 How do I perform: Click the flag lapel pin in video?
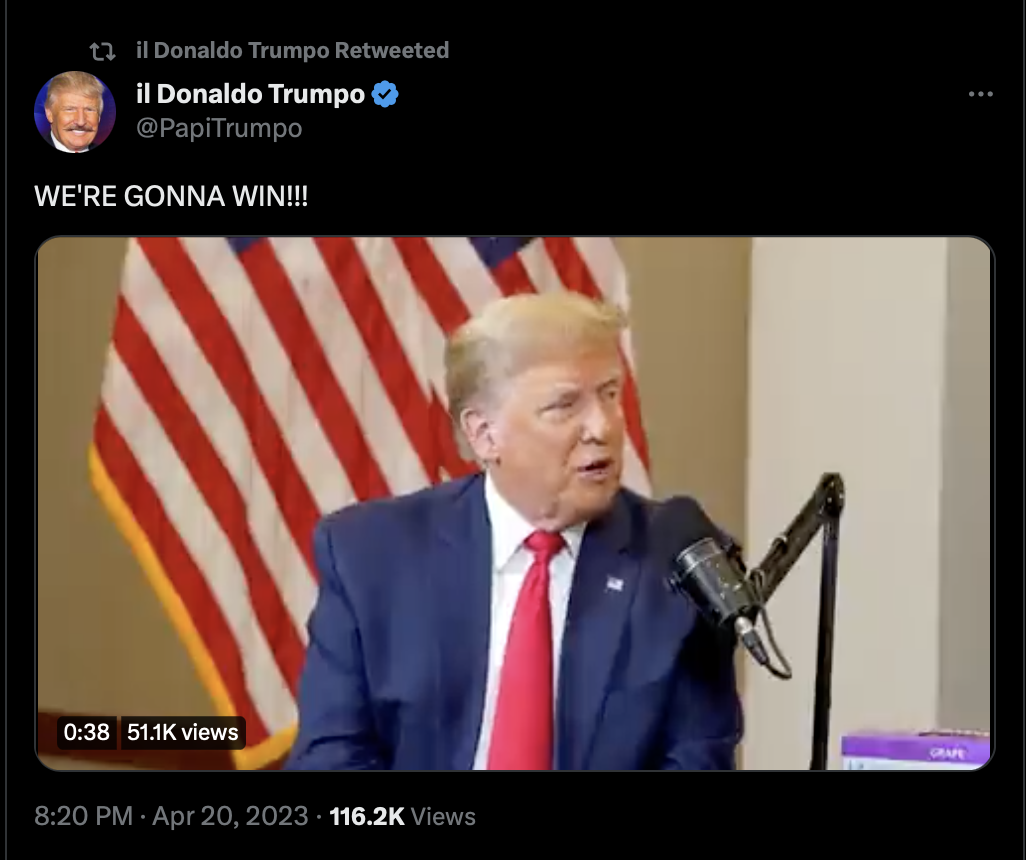pos(614,582)
